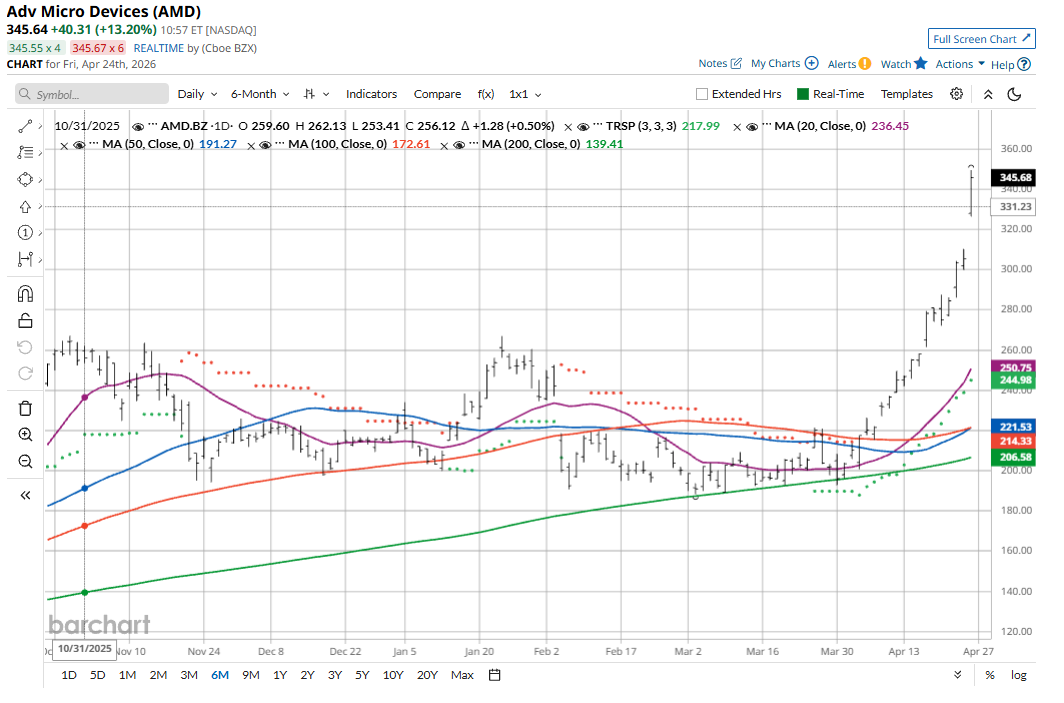This screenshot has width=1064, height=703.
Task: Open Full Screen Chart
Action: pyautogui.click(x=981, y=39)
